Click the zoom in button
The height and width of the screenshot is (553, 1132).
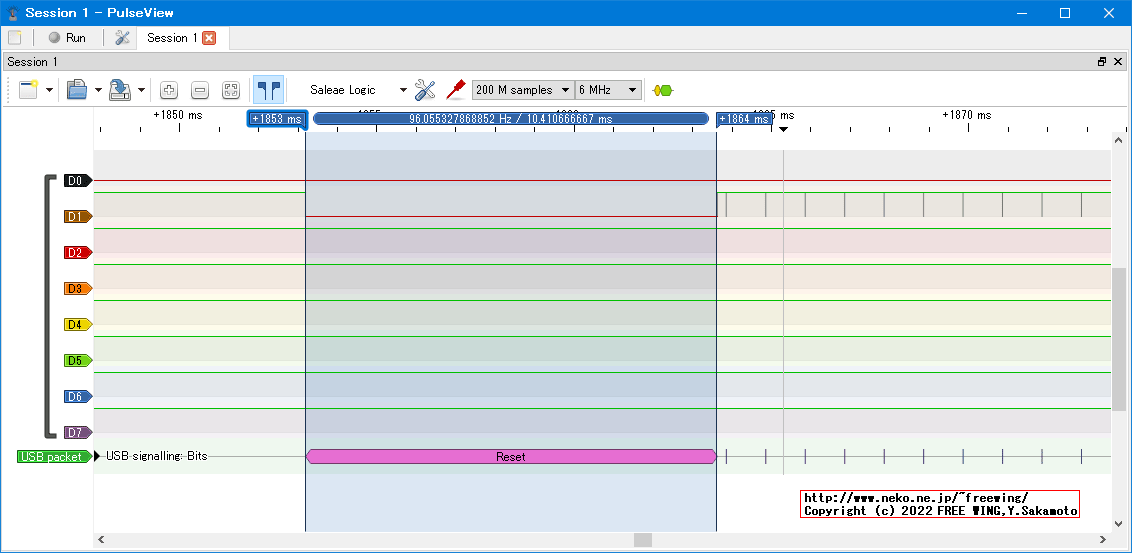tap(169, 90)
